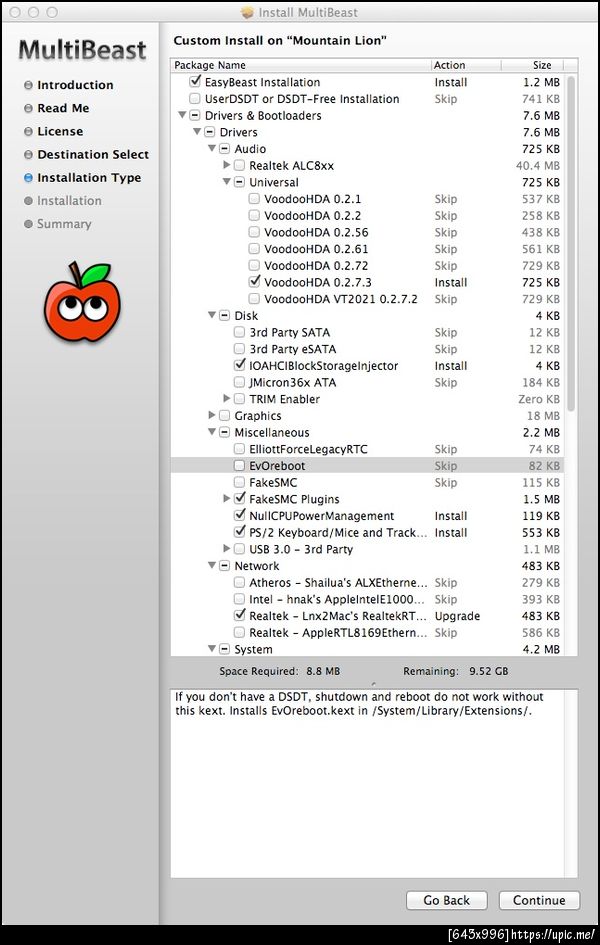Select the VoodooHDA 0.2.61 row text

(x=316, y=249)
